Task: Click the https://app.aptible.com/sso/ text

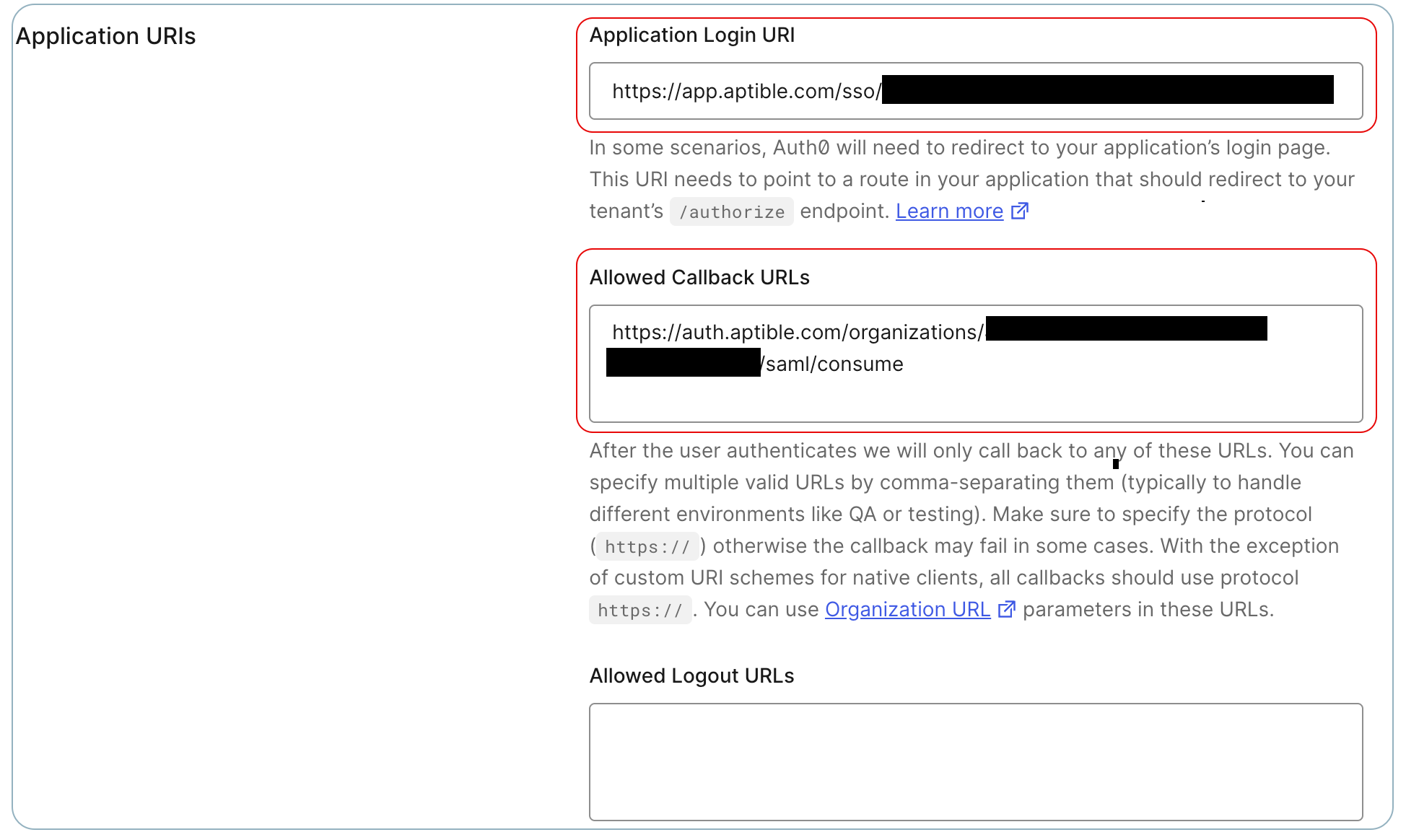Action: click(746, 91)
